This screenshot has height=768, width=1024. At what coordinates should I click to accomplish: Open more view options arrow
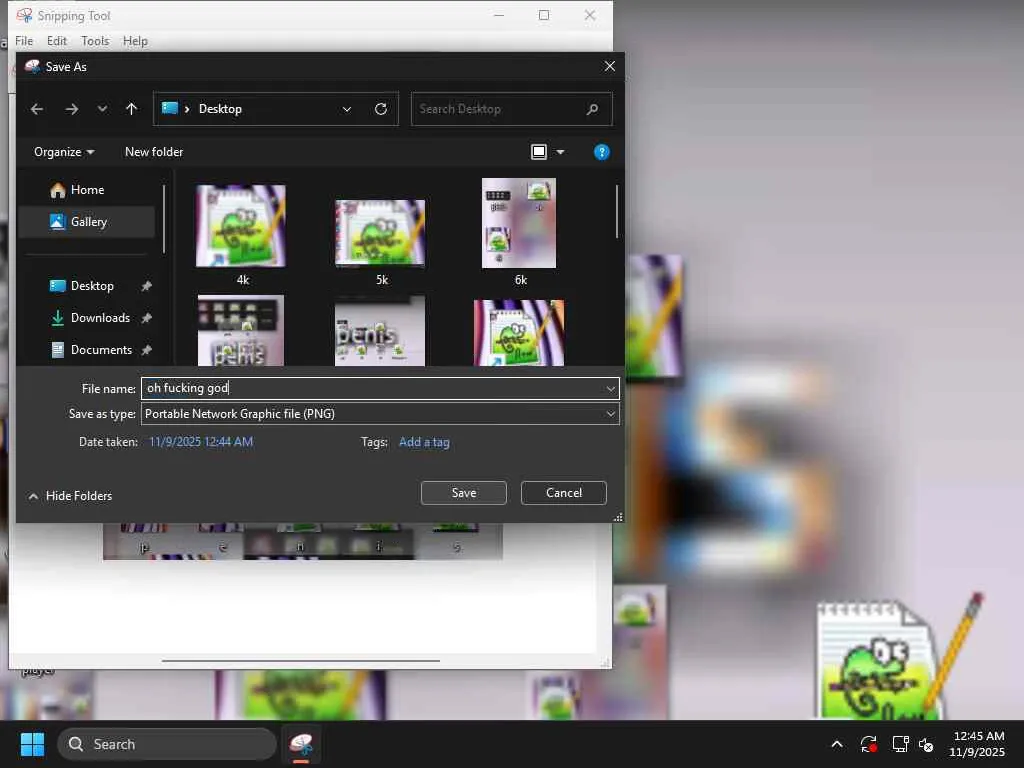pos(560,152)
